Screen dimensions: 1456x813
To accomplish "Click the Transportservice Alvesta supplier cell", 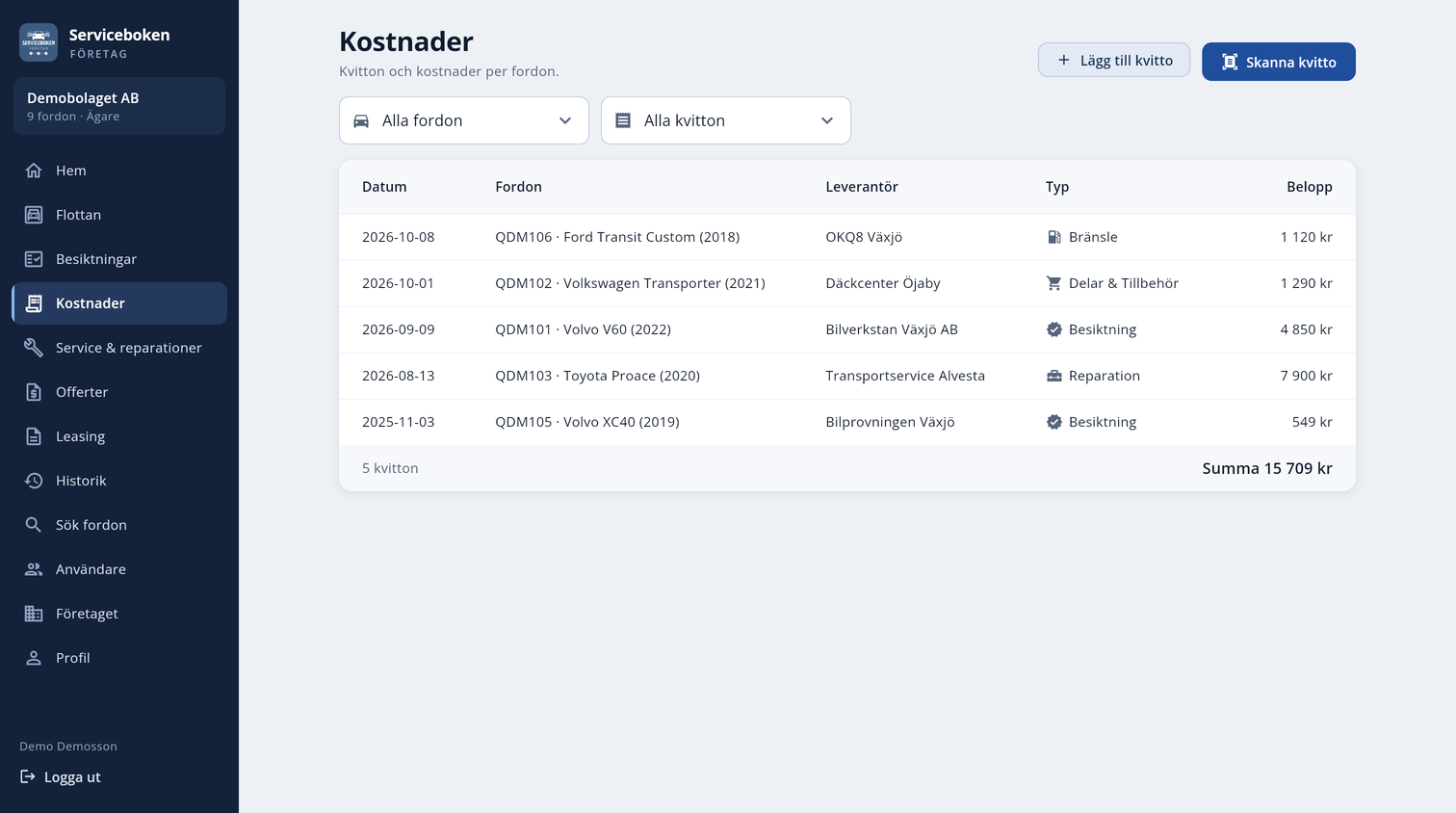I will pyautogui.click(x=905, y=376).
